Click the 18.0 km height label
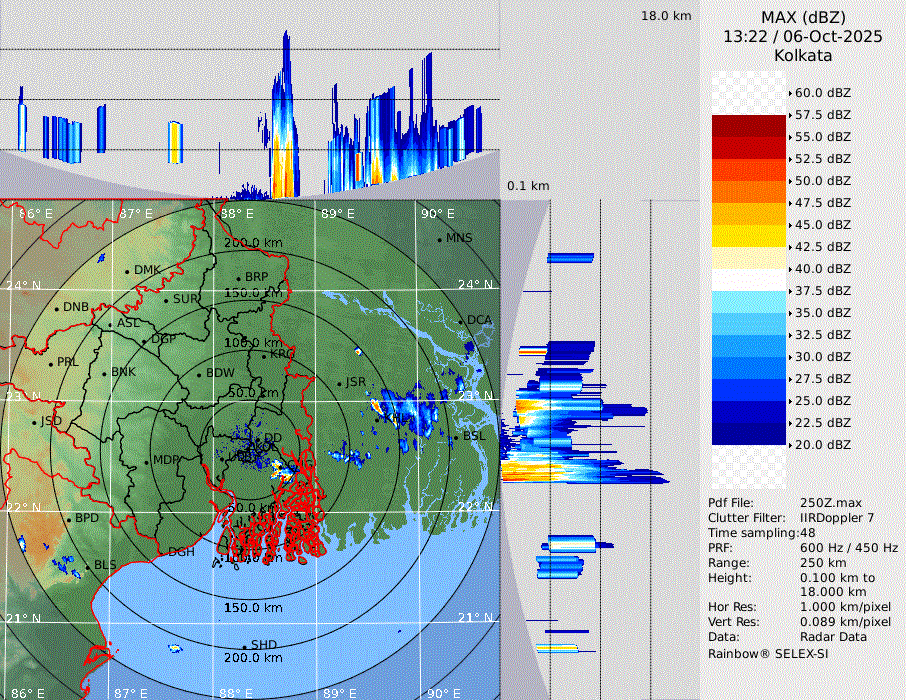 666,16
